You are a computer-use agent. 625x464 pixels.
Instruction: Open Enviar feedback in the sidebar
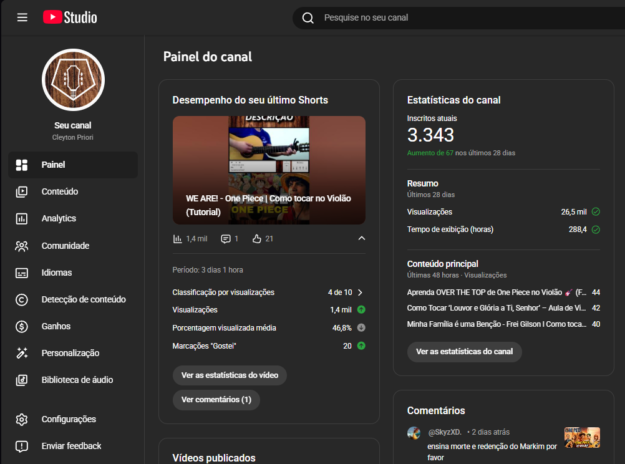click(x=73, y=446)
